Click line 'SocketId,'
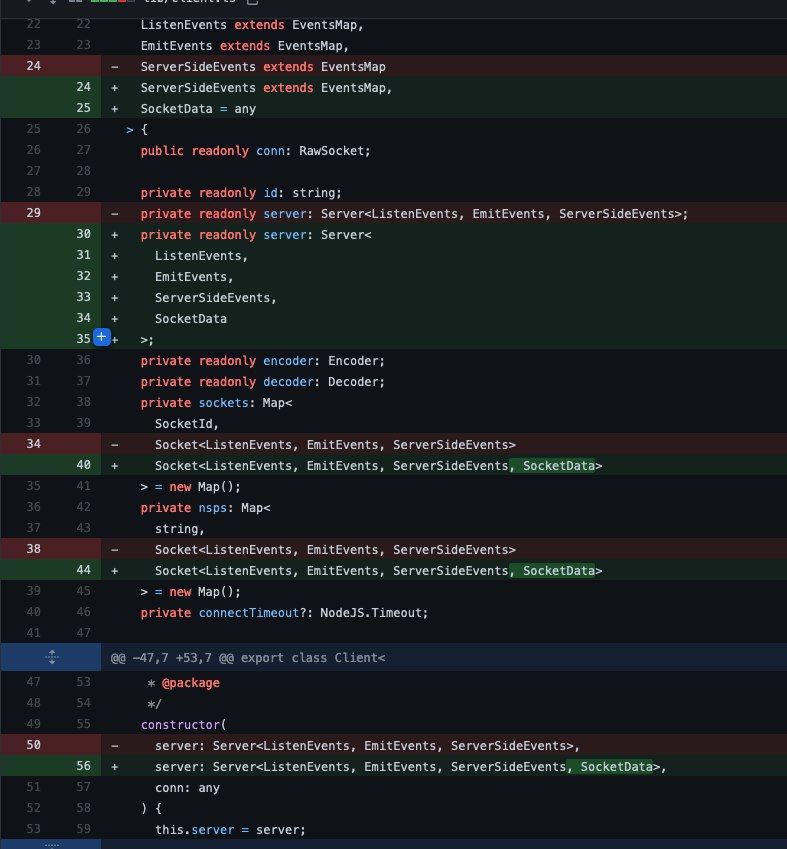The width and height of the screenshot is (787, 849). click(x=187, y=424)
